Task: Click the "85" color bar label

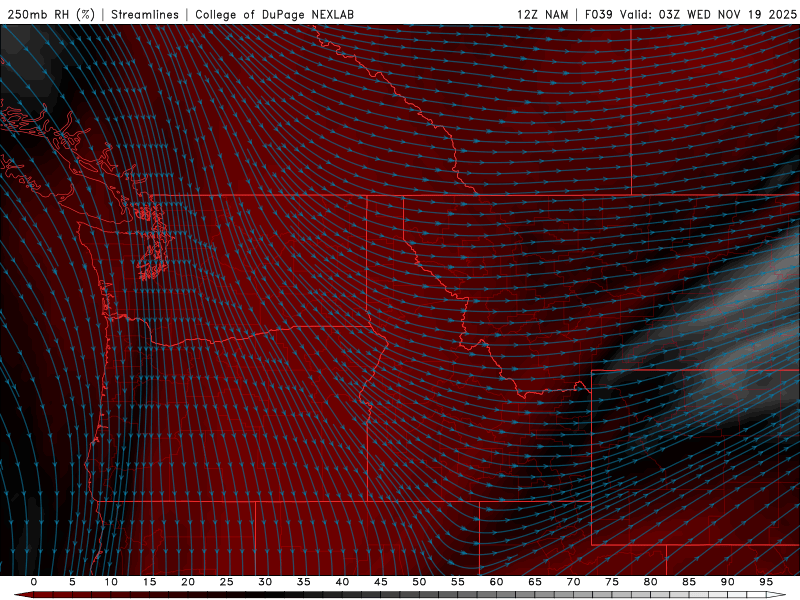Action: coord(689,582)
